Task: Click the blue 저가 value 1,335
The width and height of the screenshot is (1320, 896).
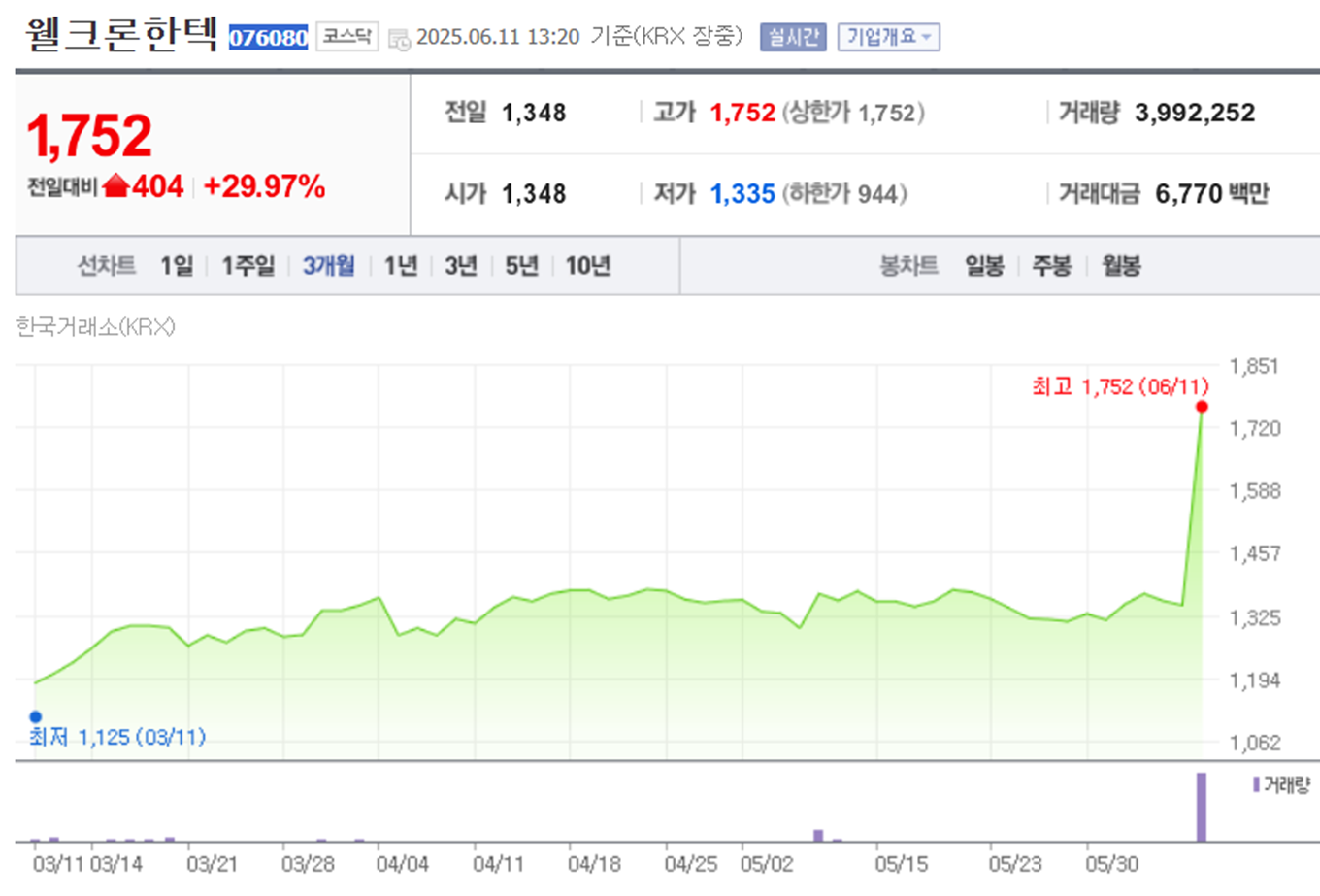Action: tap(742, 193)
